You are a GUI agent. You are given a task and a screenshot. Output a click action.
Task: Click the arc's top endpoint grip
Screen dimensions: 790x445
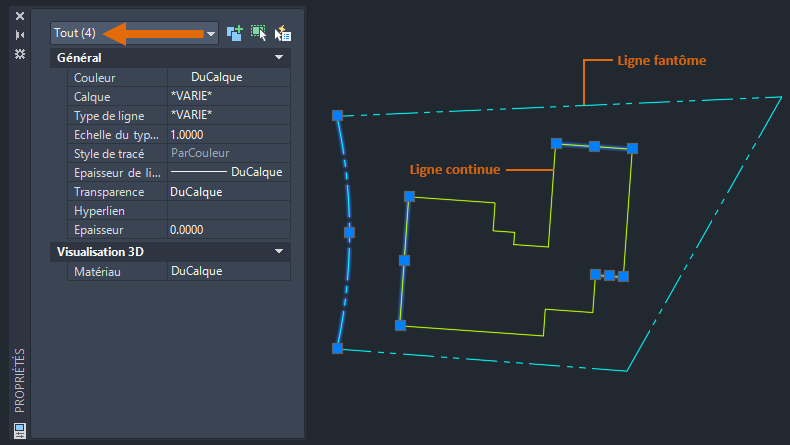tap(338, 116)
